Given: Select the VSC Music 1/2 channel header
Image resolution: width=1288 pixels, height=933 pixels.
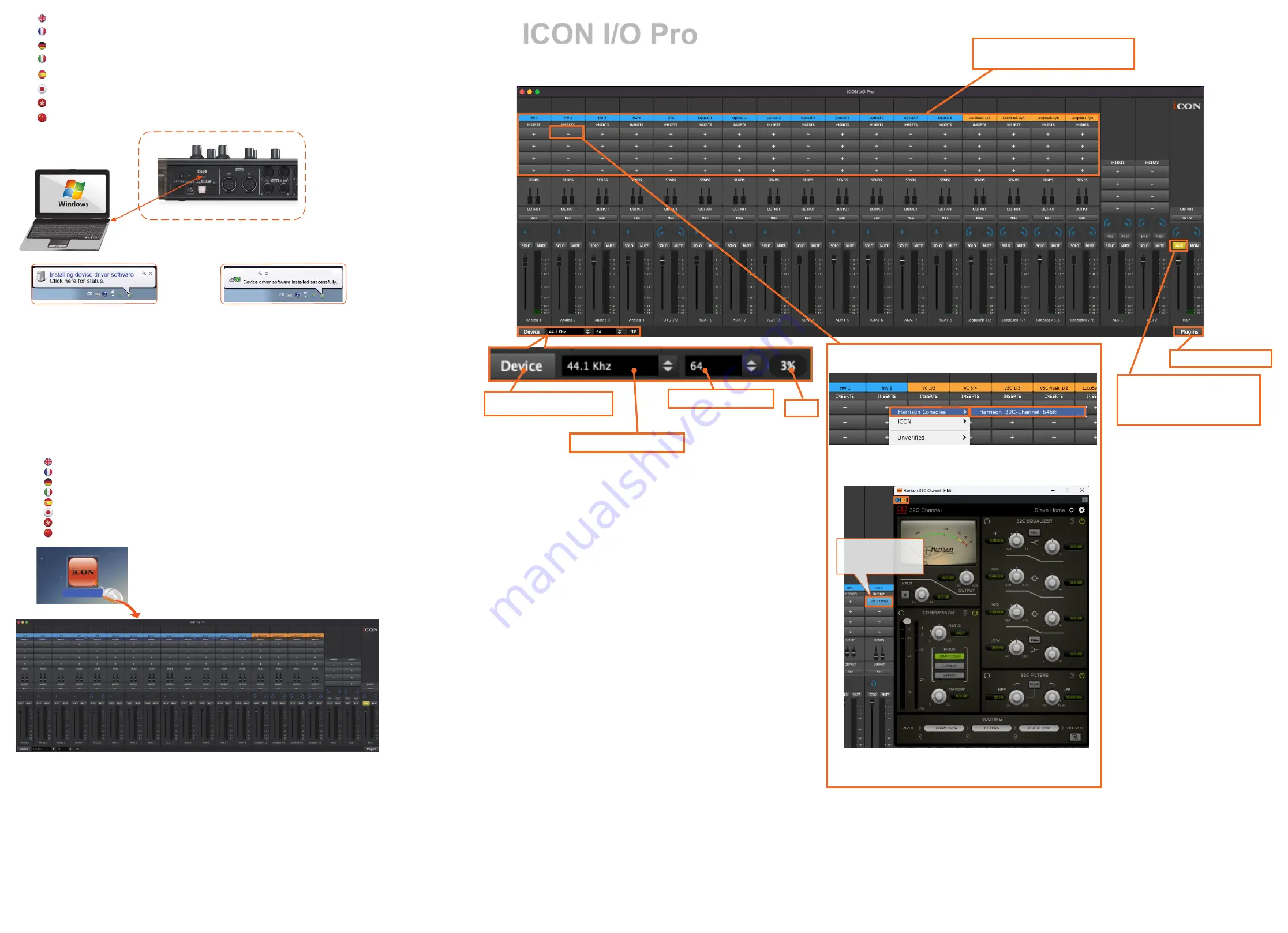Looking at the screenshot, I should (x=1054, y=388).
